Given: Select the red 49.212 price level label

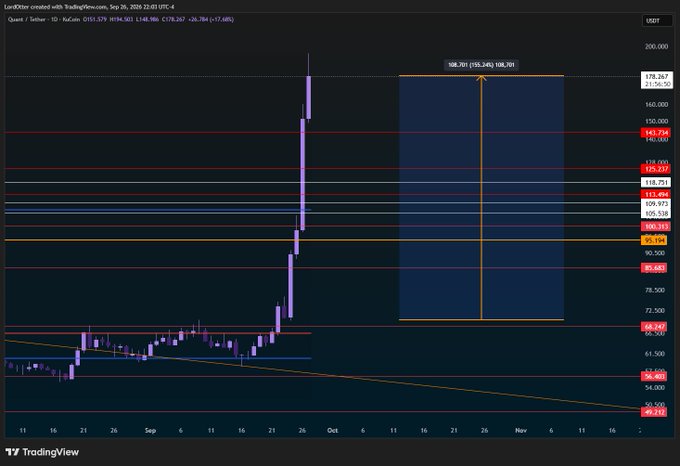Looking at the screenshot, I should [655, 412].
